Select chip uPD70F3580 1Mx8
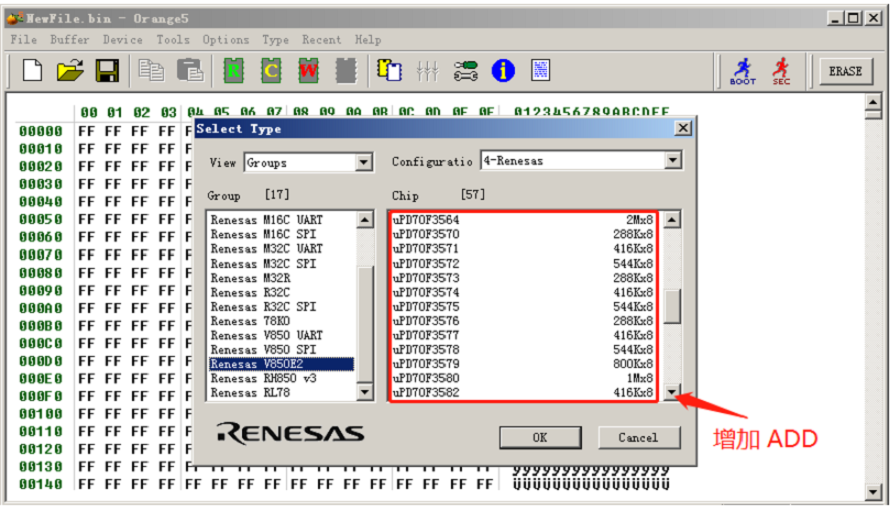Image resolution: width=890 pixels, height=508 pixels. pos(523,378)
